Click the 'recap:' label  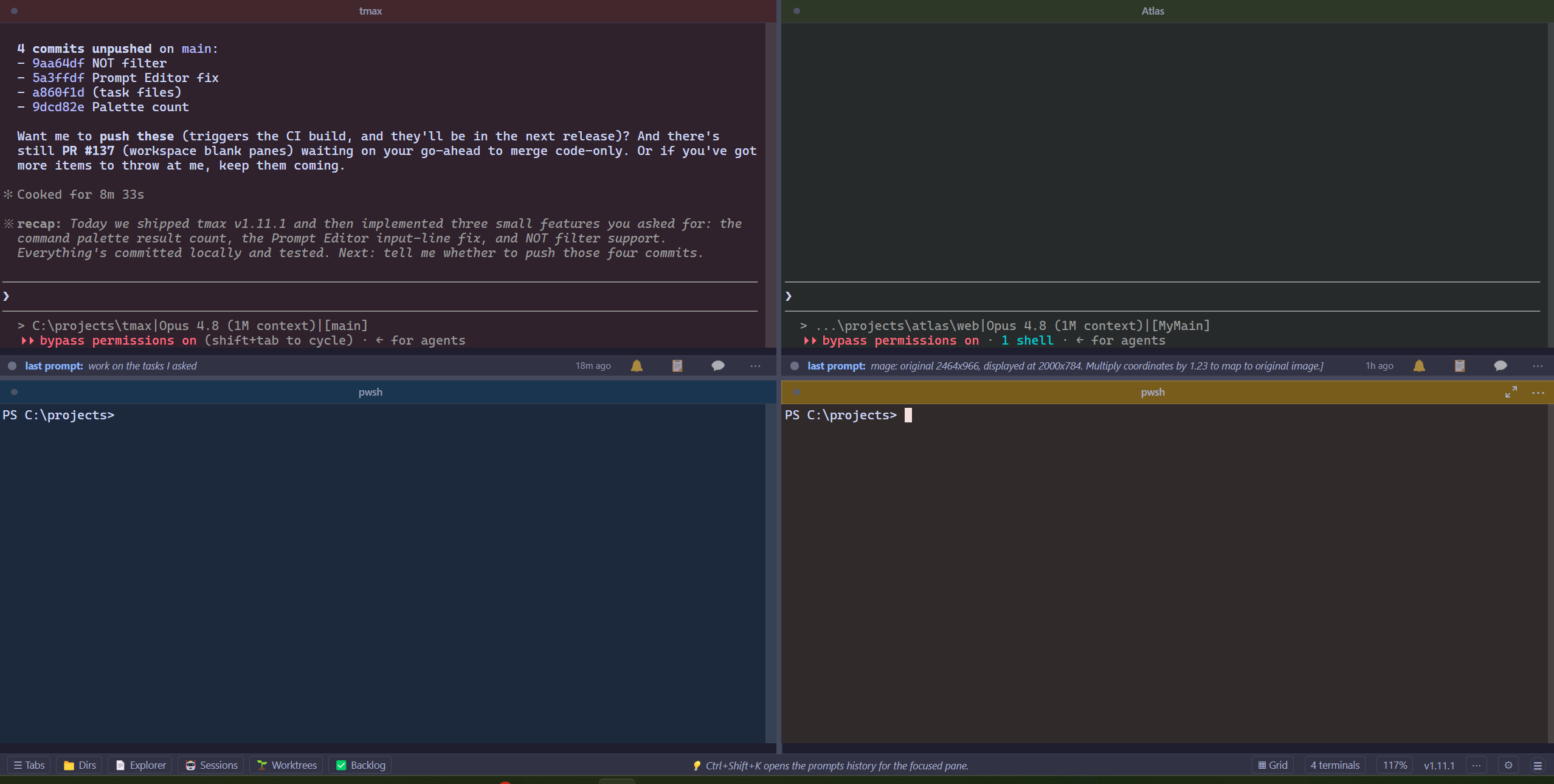click(x=40, y=224)
